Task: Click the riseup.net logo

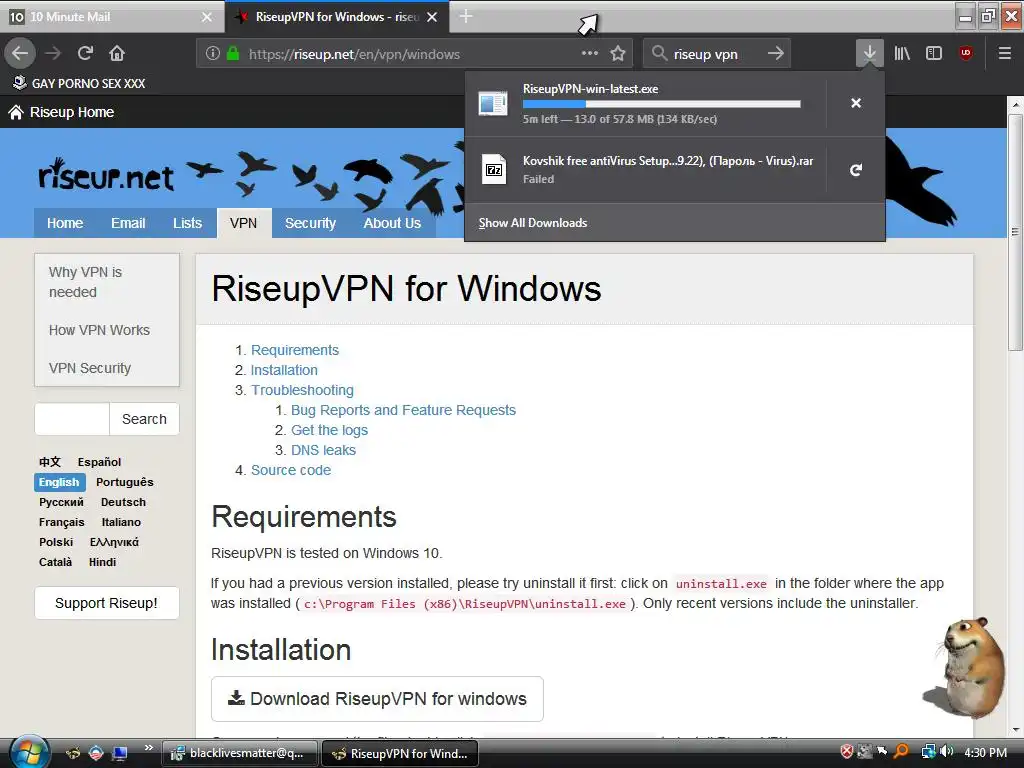Action: [x=106, y=176]
